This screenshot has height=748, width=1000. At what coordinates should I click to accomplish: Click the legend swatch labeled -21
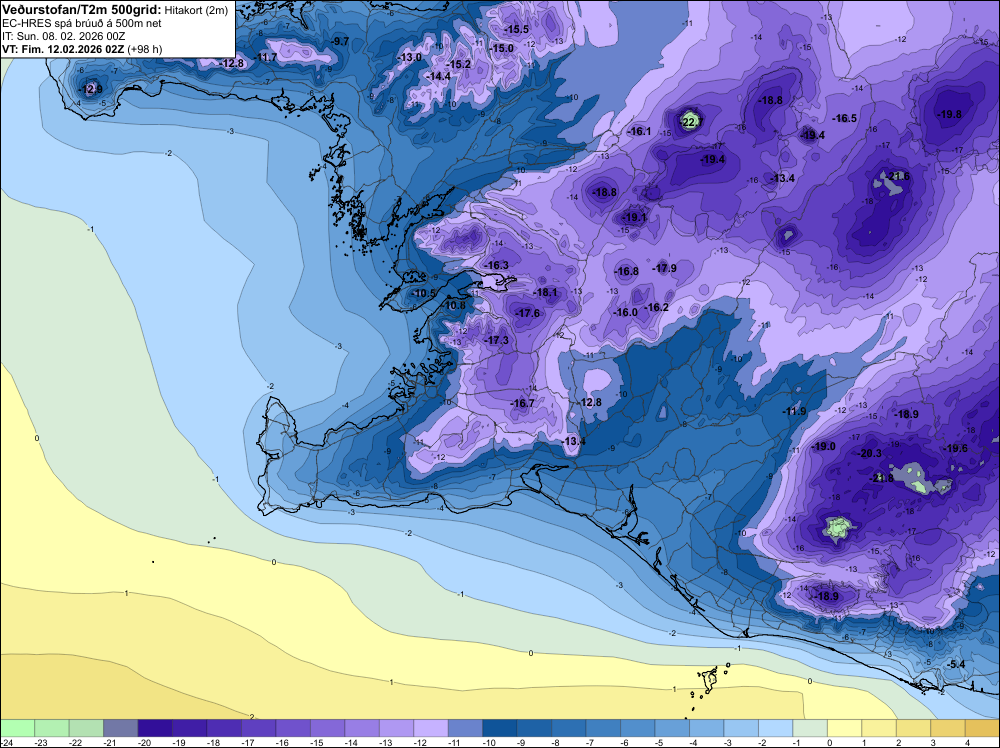point(121,728)
